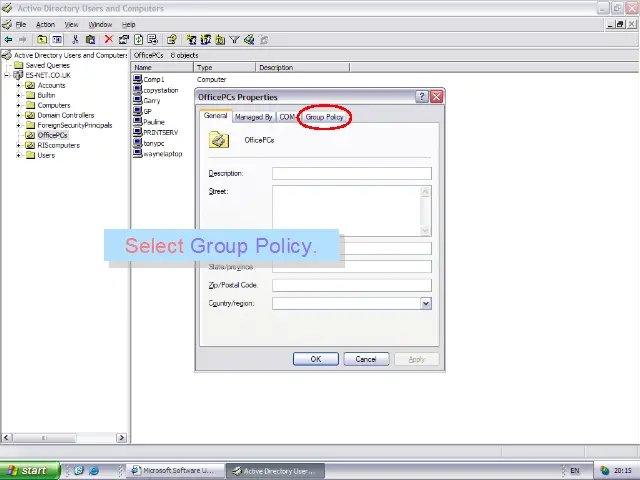The width and height of the screenshot is (640, 480).
Task: Expand the Accounts tree node
Action: pyautogui.click(x=18, y=85)
